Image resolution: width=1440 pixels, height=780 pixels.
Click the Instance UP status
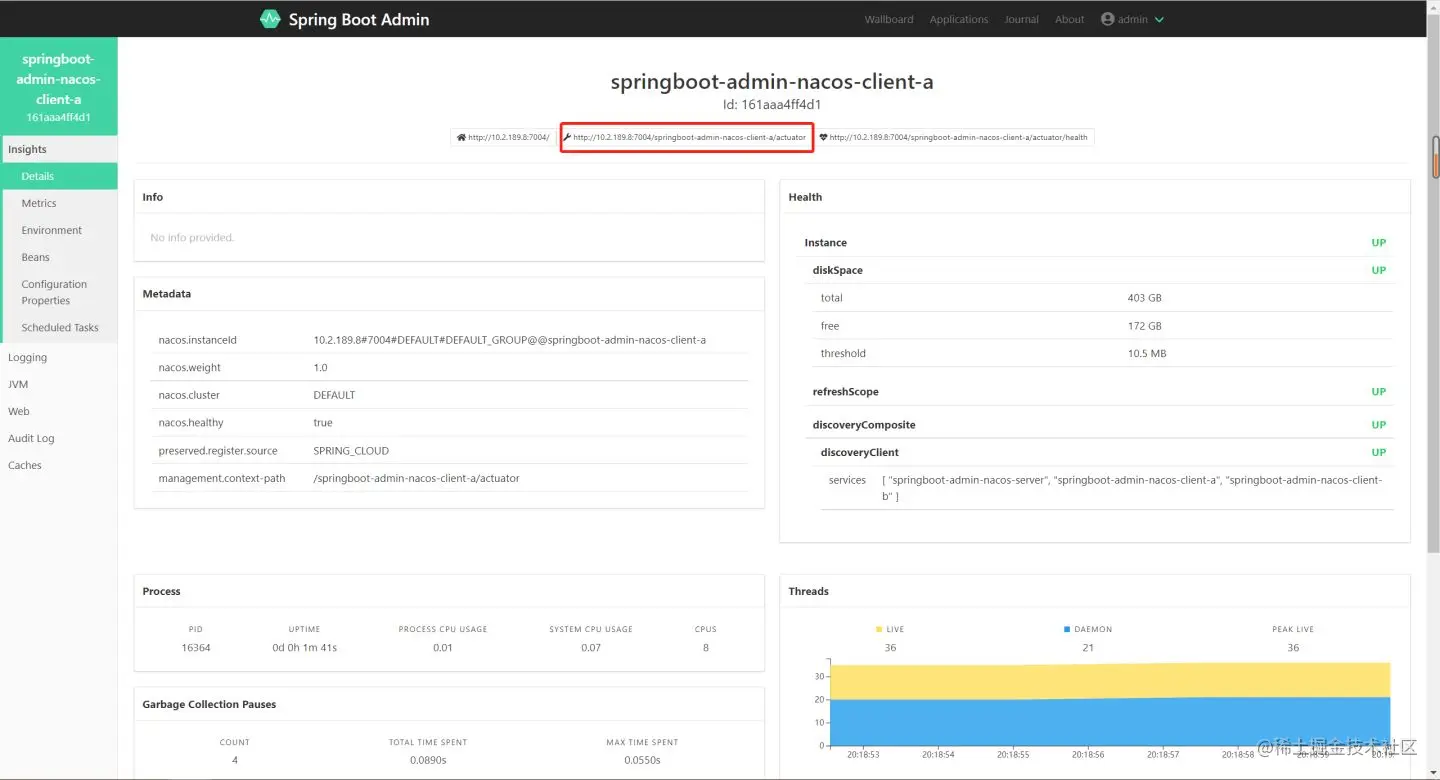tap(1378, 243)
